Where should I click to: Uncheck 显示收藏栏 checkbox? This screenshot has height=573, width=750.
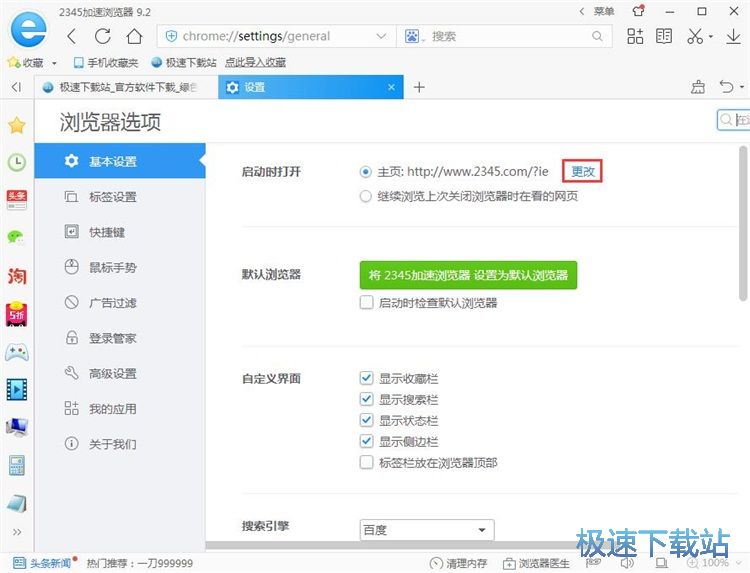366,378
